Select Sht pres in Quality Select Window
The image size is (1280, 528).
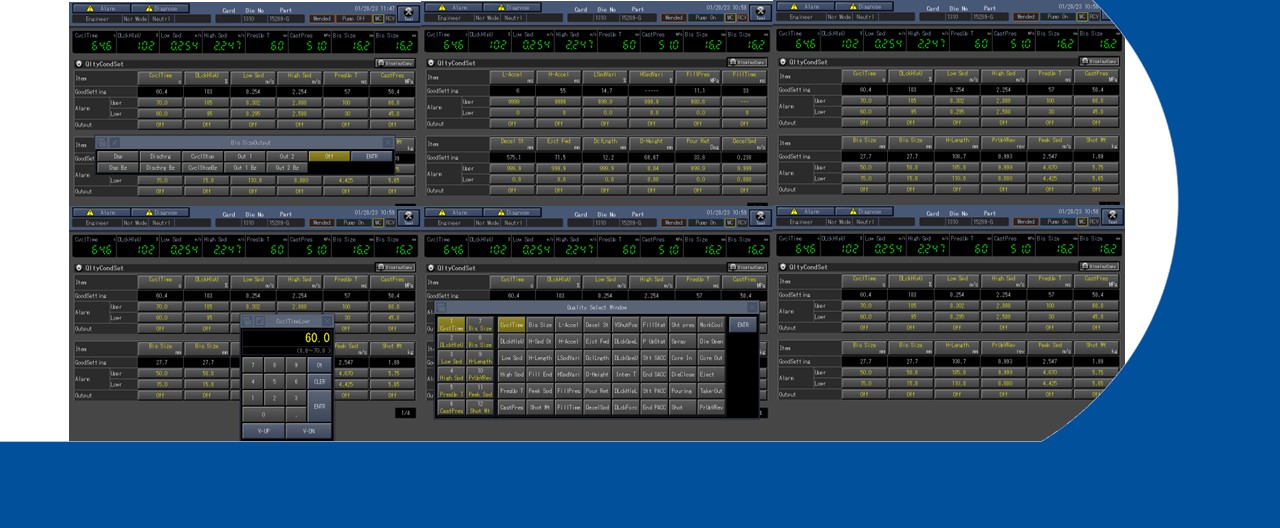pyautogui.click(x=683, y=325)
